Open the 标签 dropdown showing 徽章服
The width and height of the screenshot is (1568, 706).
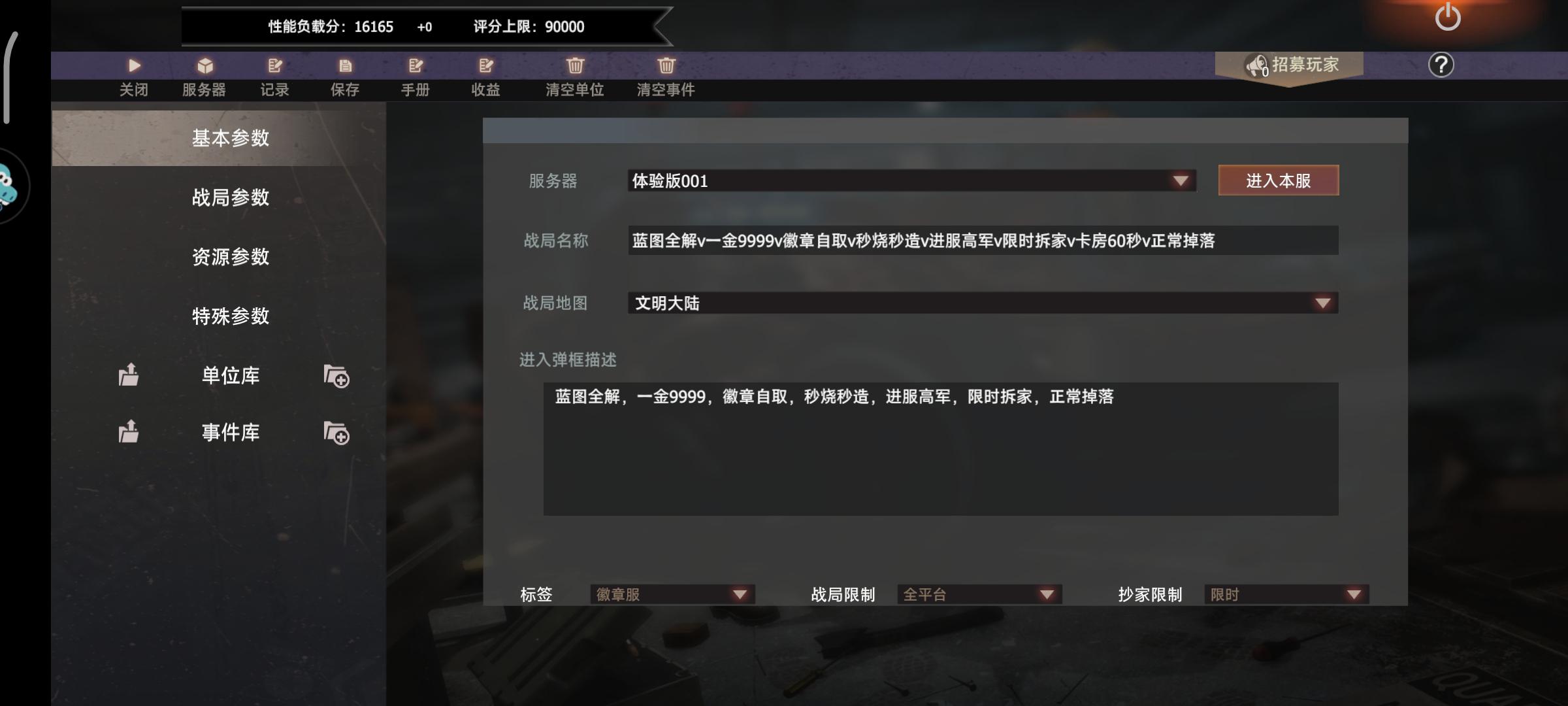[672, 594]
